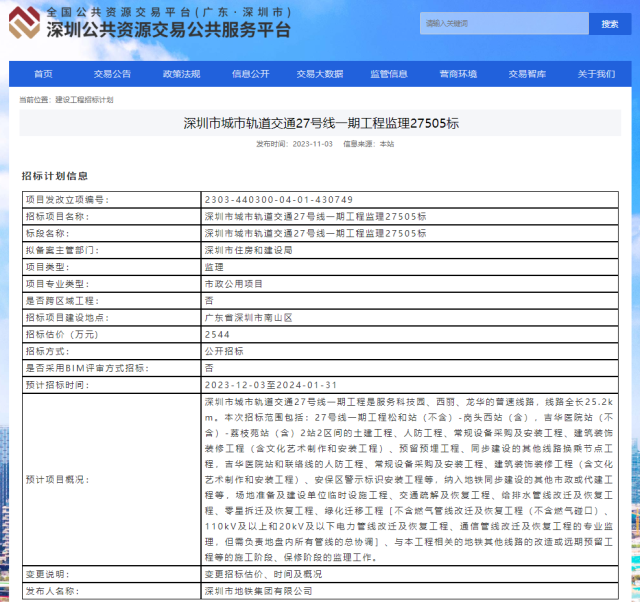Viewport: 640px width, 602px height.
Task: Click the 变更招标估价、时间及概况 cell
Action: point(410,574)
